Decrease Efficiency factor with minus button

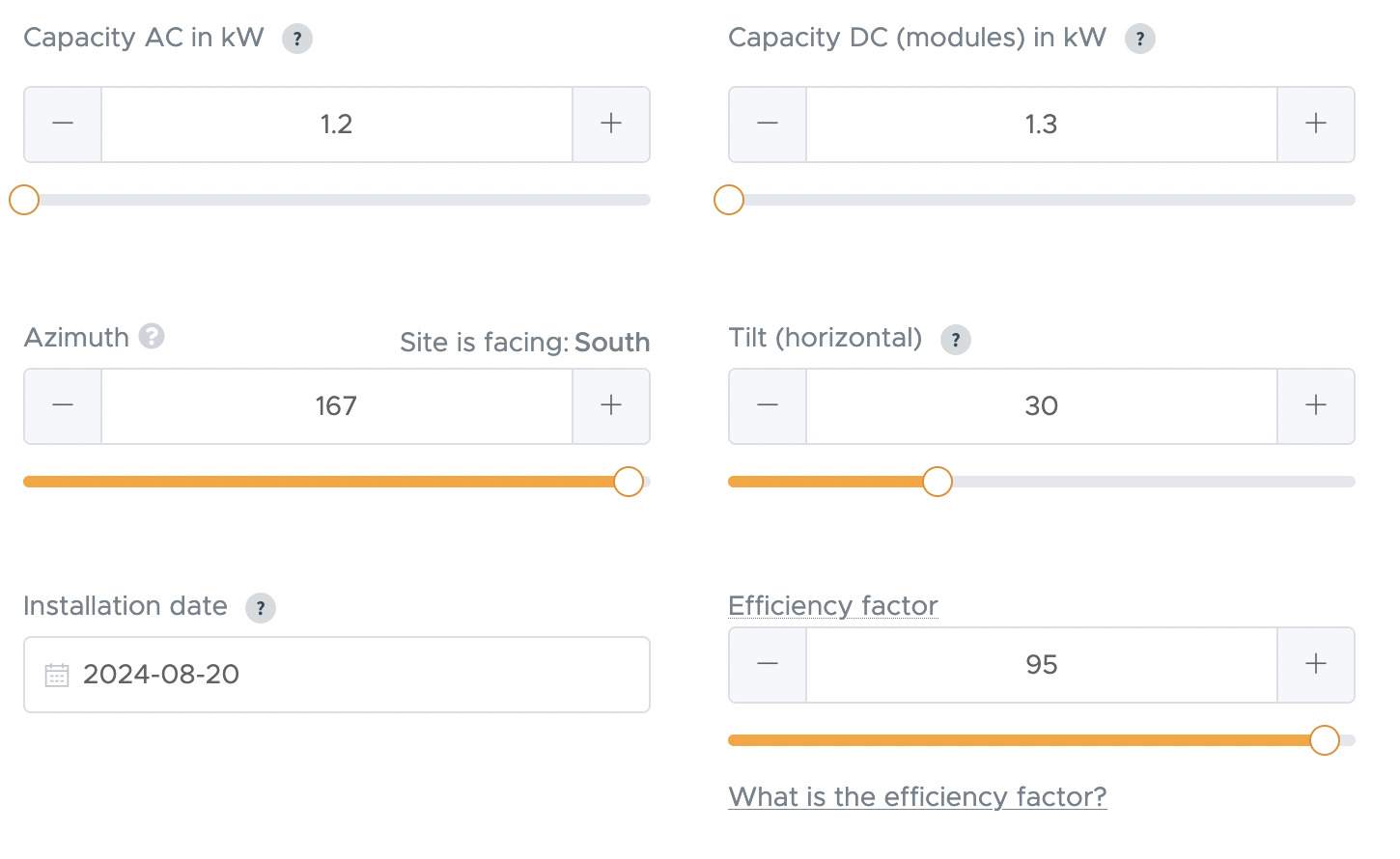click(768, 665)
